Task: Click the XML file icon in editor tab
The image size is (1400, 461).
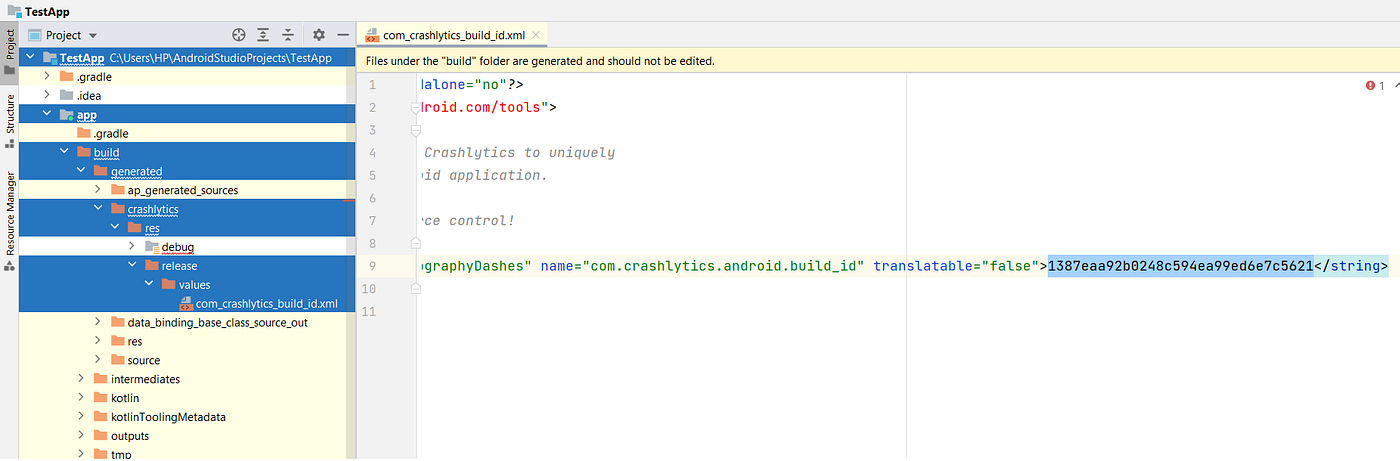Action: tap(373, 35)
